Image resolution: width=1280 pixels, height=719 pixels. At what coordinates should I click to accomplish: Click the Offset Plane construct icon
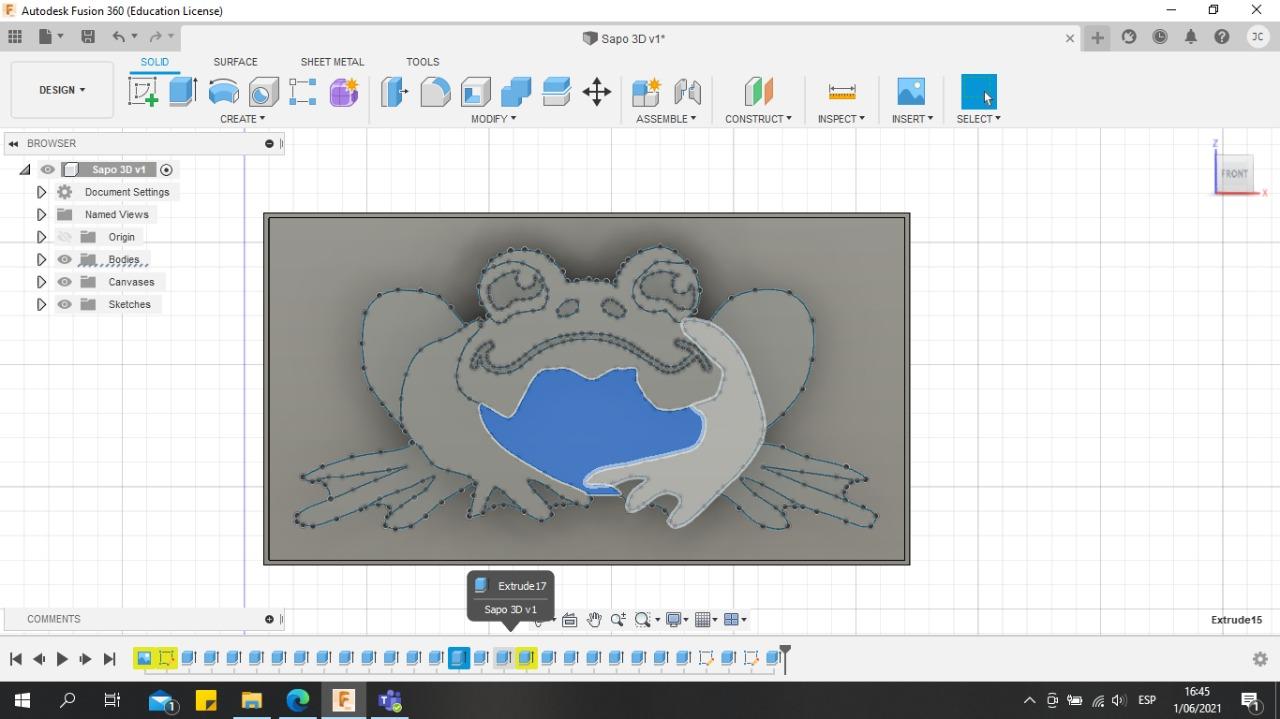coord(759,92)
